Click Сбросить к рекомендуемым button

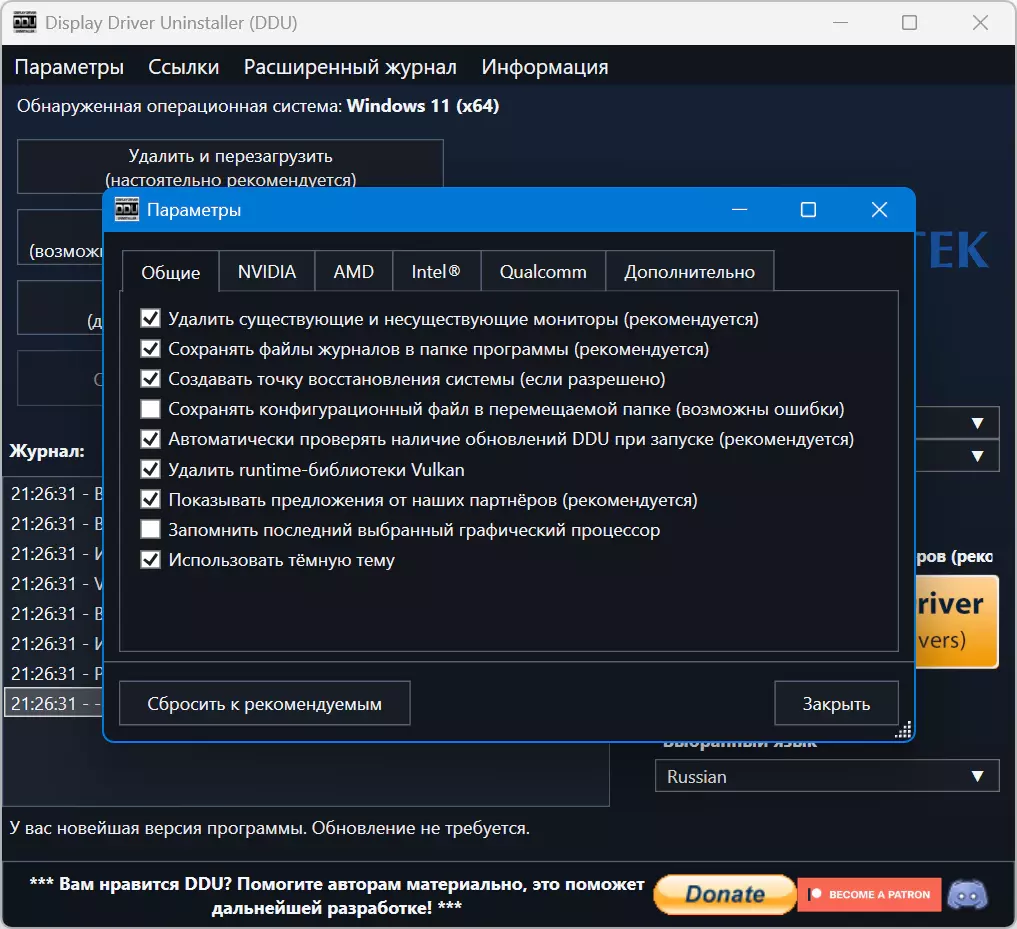265,703
